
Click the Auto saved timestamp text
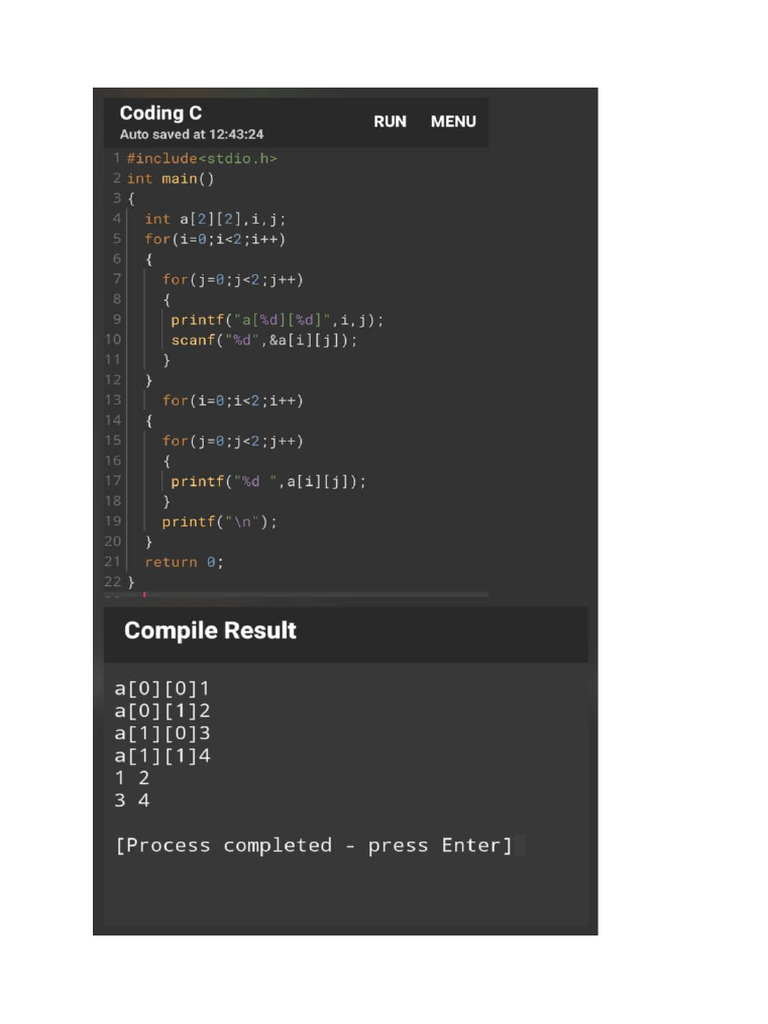click(x=191, y=134)
